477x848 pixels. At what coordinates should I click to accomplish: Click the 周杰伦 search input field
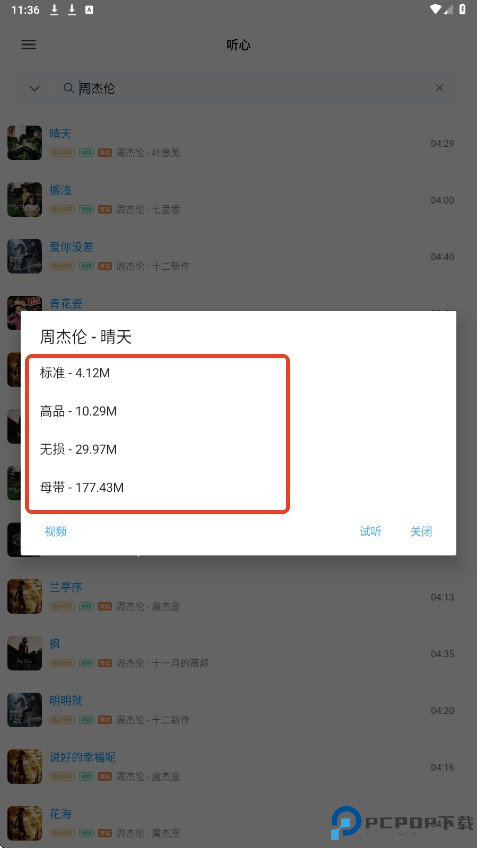pos(254,88)
